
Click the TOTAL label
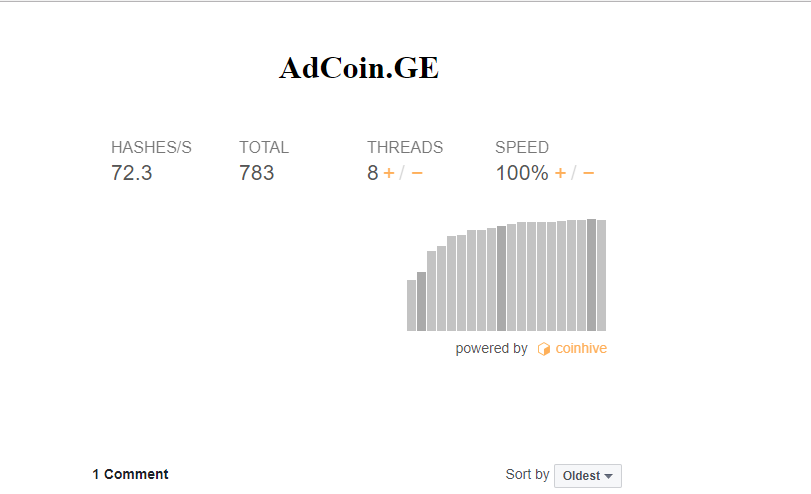(264, 147)
